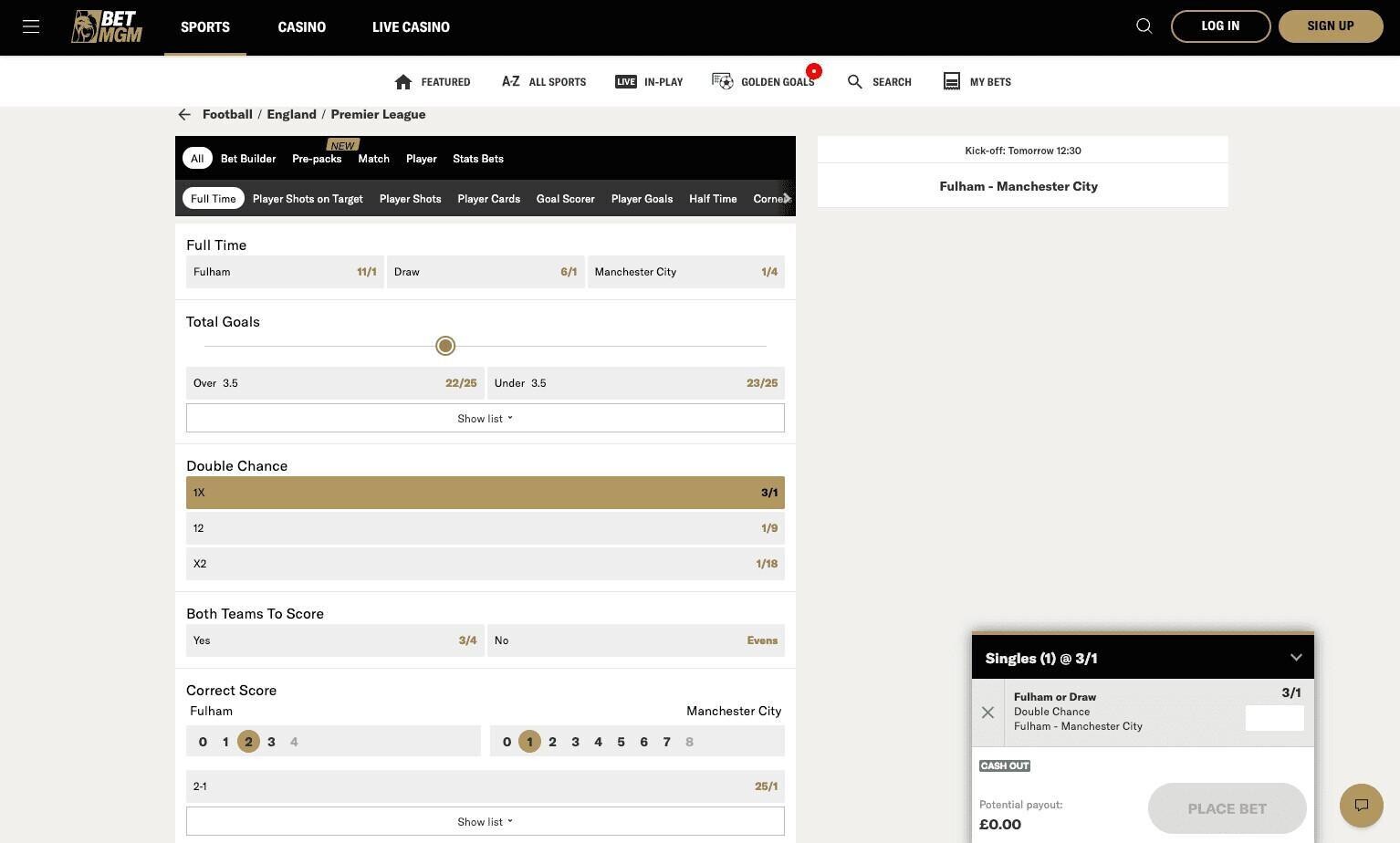Expand Correct Score Show list
This screenshot has height=843, width=1400.
486,822
